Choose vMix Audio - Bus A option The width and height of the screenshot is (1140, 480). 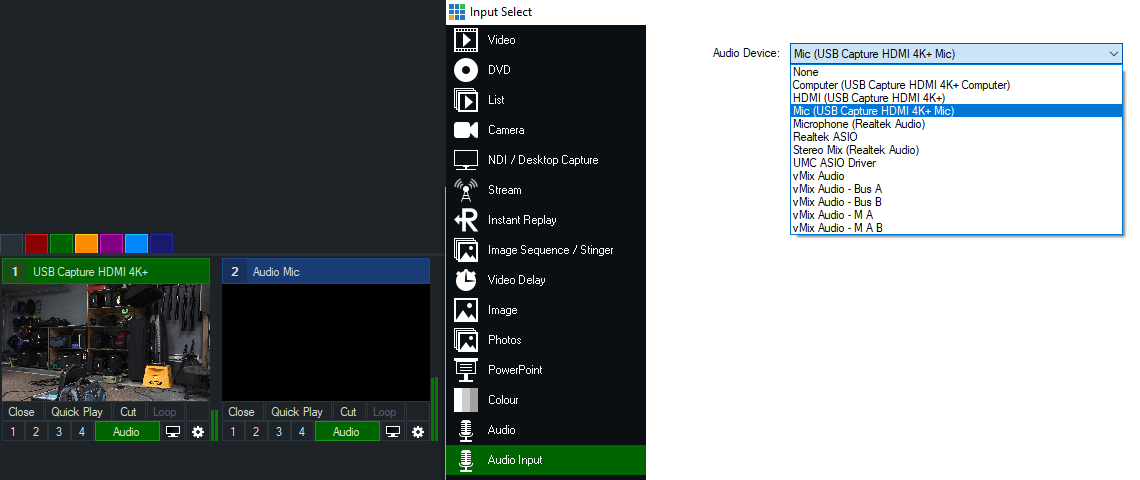[956, 189]
